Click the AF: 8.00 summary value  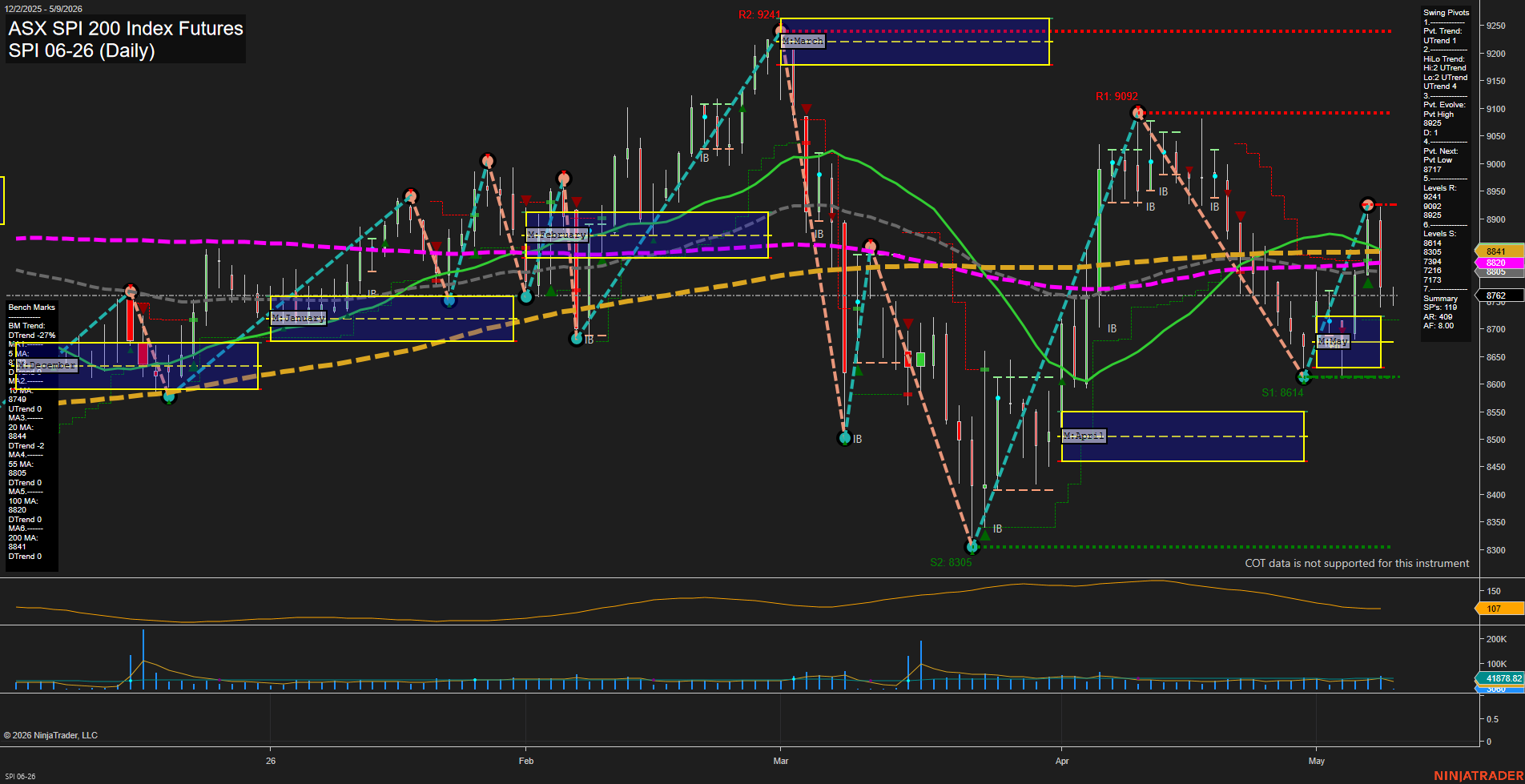(x=1438, y=326)
